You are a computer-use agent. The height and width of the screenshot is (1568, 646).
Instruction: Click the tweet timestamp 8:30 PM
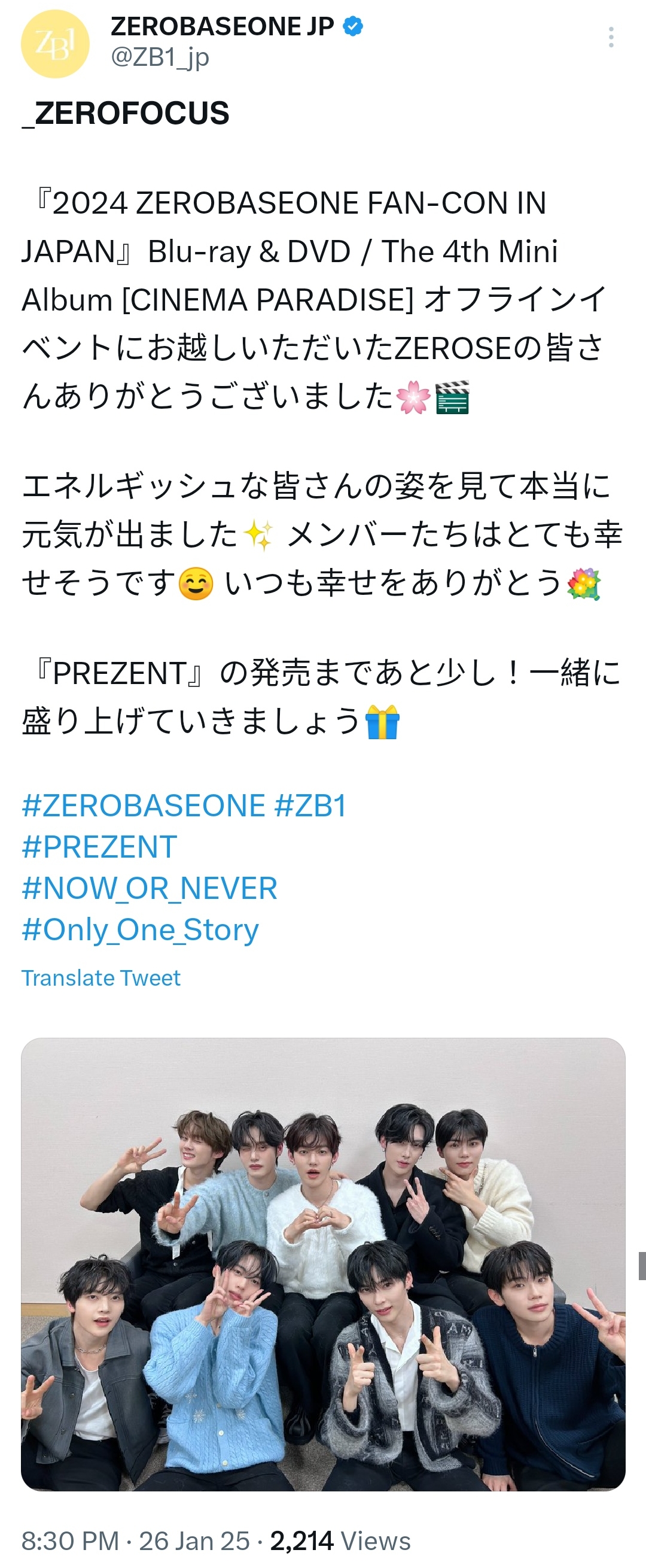pyautogui.click(x=70, y=1540)
